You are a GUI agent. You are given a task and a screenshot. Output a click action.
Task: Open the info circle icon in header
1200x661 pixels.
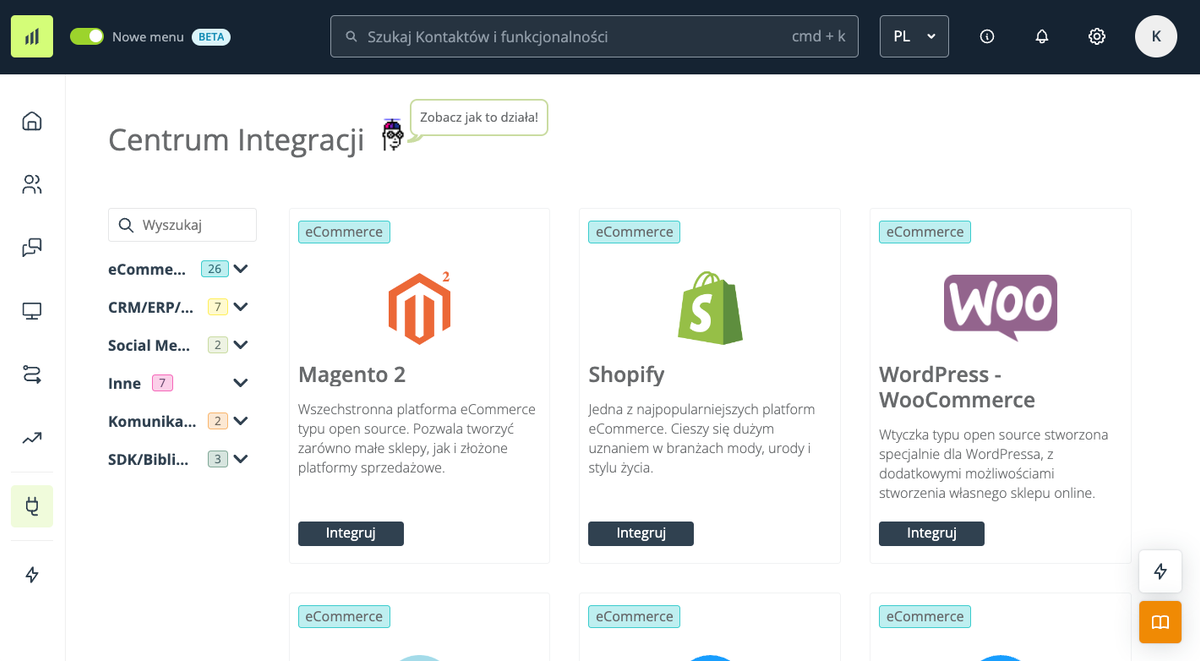click(x=987, y=36)
